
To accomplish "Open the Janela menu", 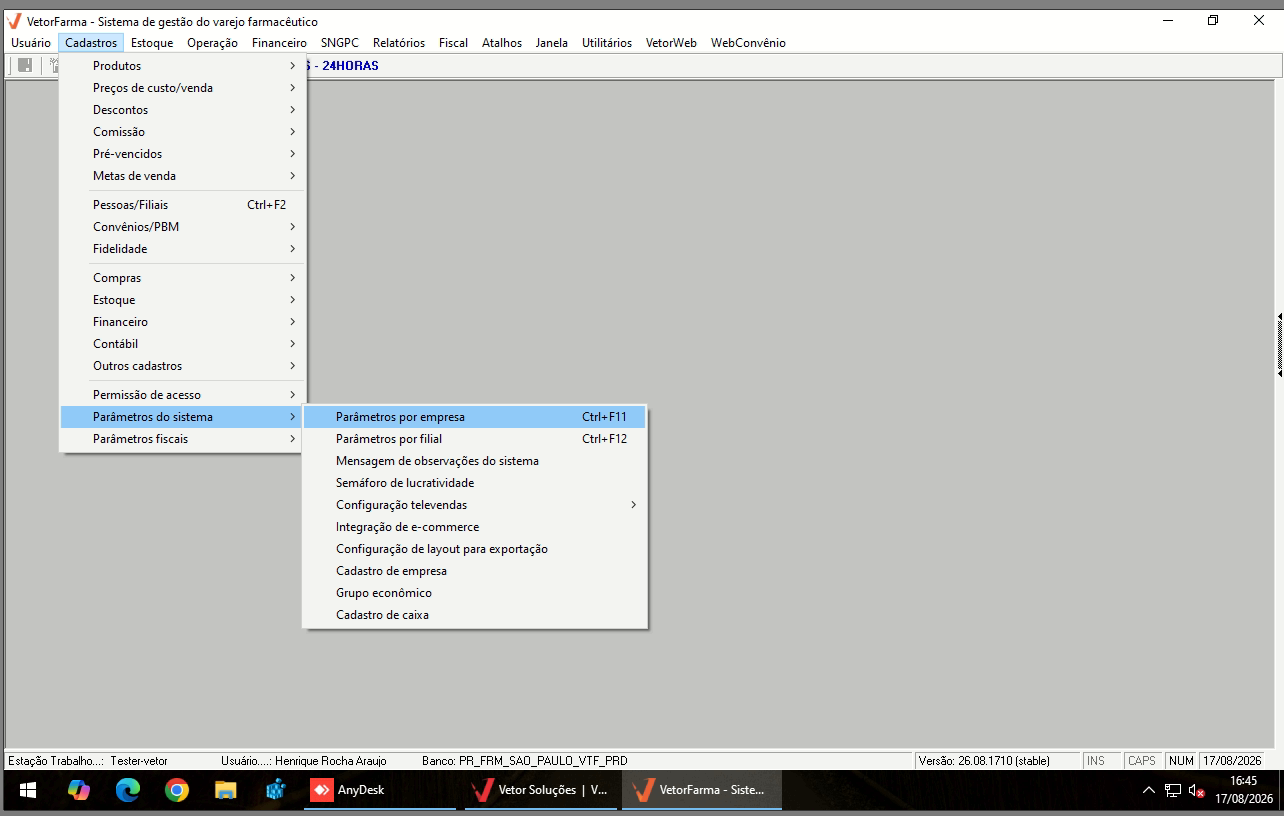I will point(552,43).
